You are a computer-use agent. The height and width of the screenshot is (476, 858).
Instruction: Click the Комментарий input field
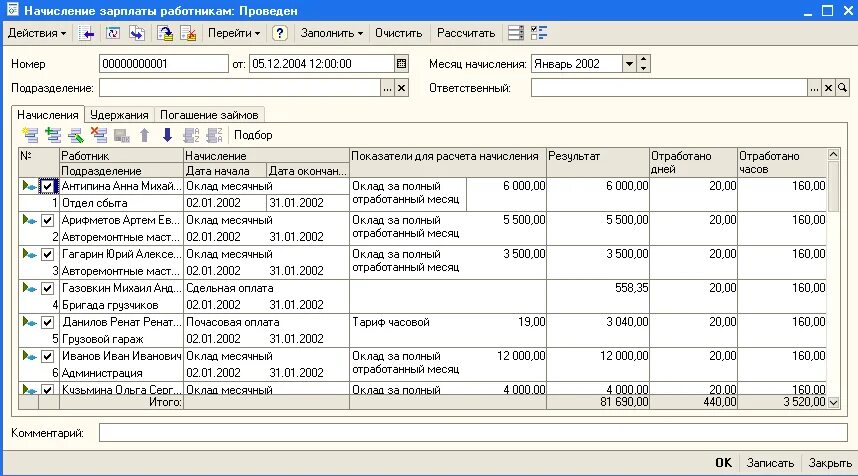tap(473, 432)
